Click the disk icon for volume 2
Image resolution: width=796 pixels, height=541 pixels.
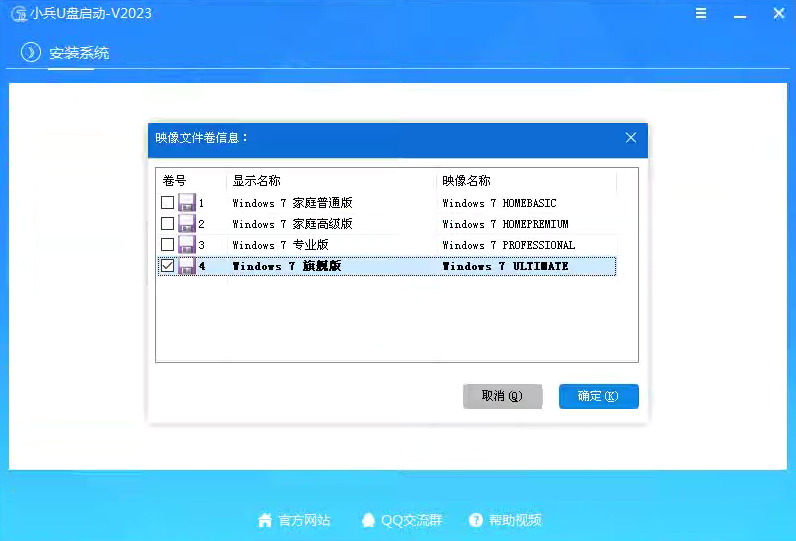coord(187,223)
